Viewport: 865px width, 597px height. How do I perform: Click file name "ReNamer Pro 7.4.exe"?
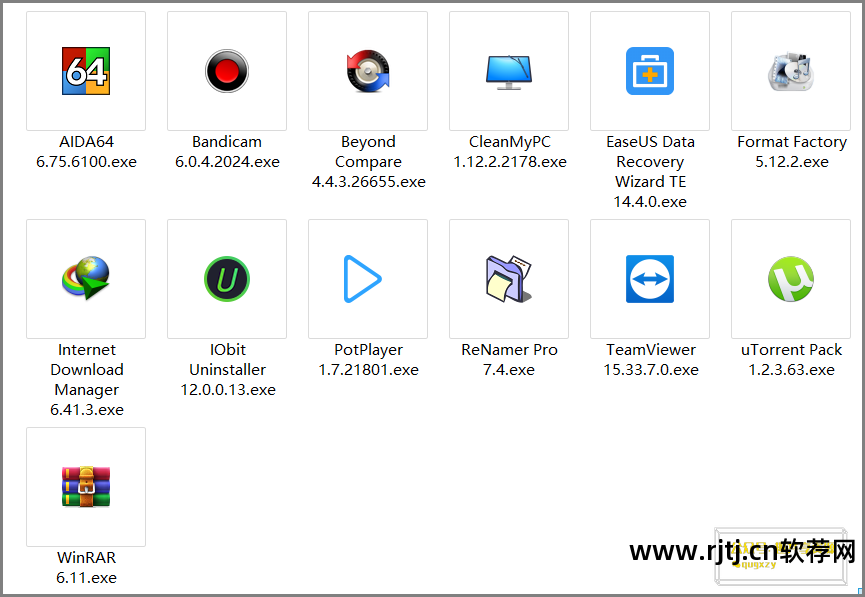coord(509,360)
